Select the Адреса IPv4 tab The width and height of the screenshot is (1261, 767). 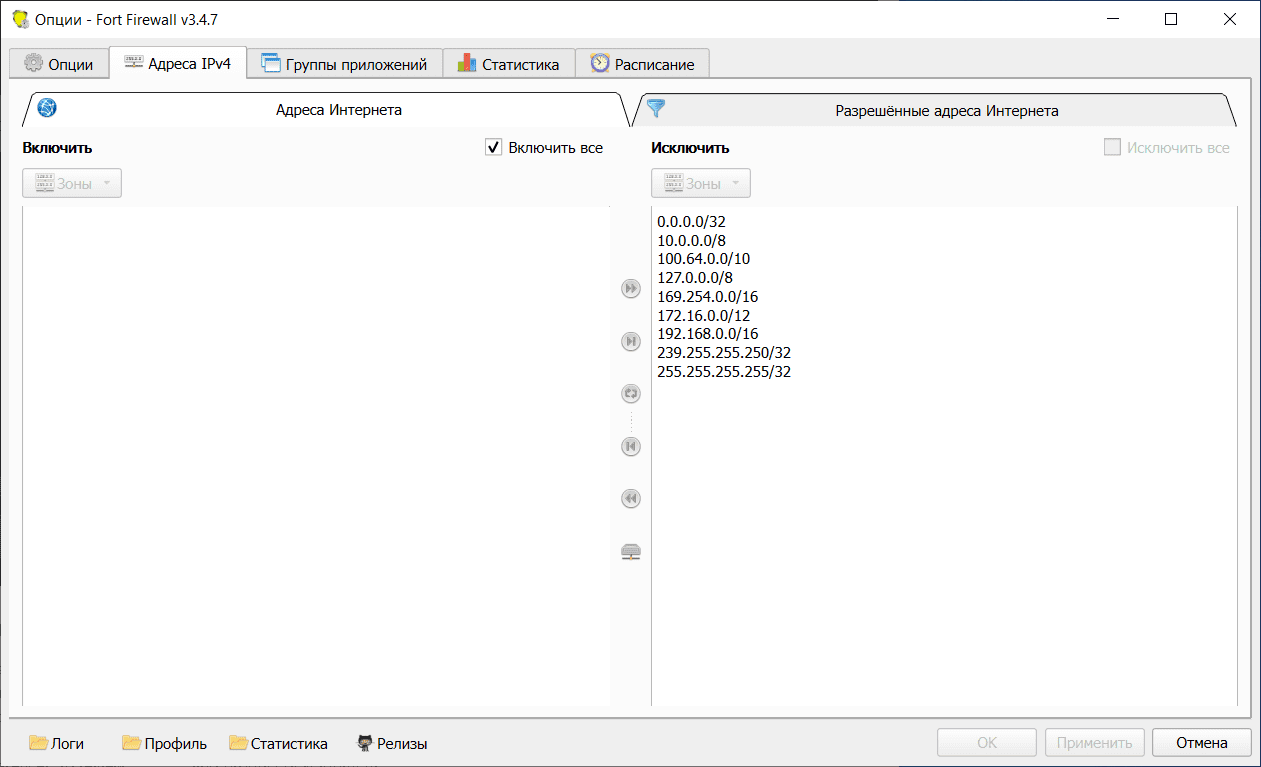(x=178, y=63)
